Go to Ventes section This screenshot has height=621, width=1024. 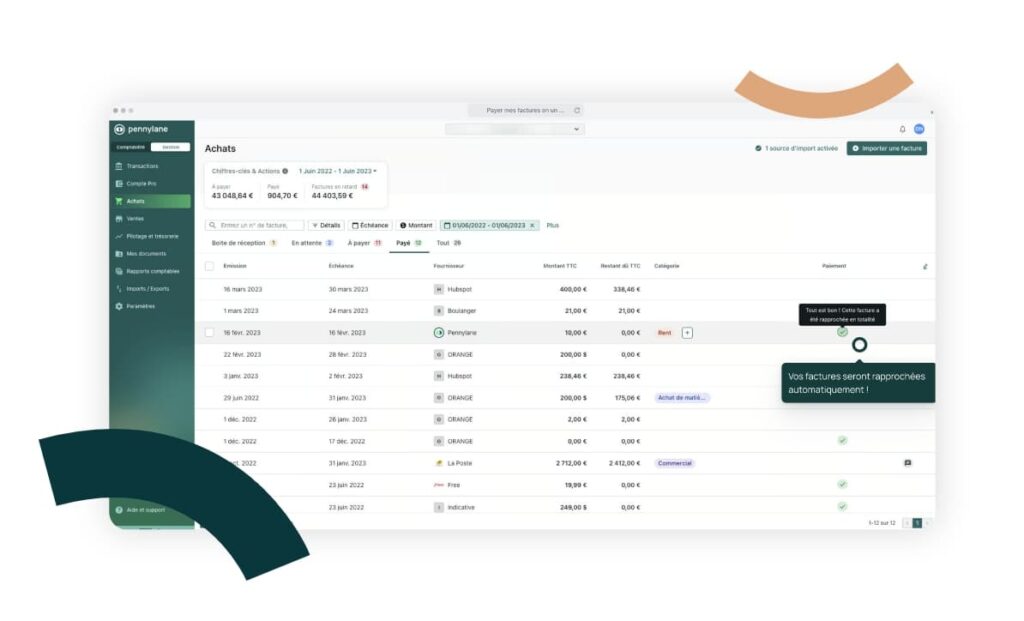click(x=135, y=218)
